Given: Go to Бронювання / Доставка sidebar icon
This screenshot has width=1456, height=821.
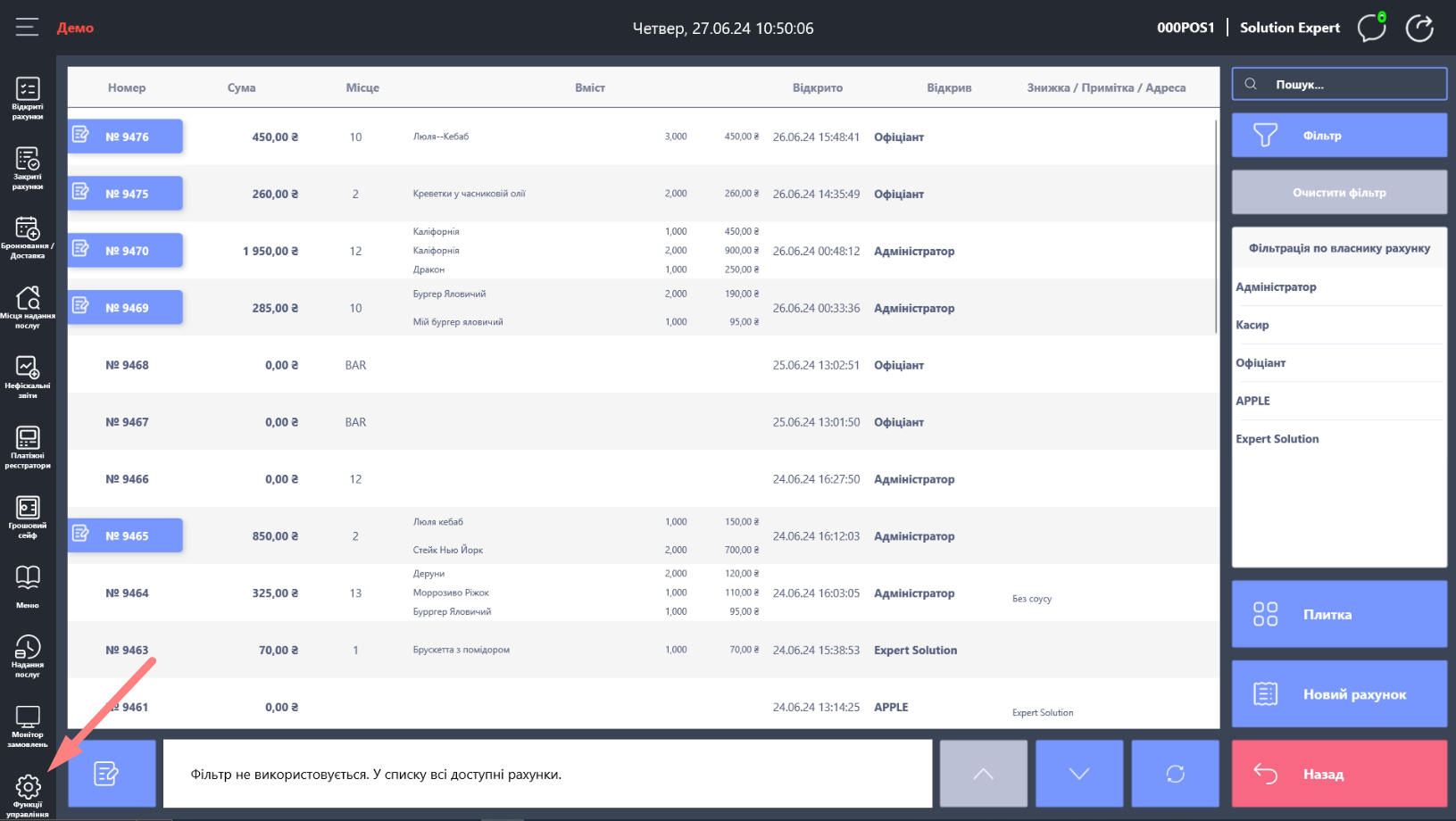Looking at the screenshot, I should [28, 236].
